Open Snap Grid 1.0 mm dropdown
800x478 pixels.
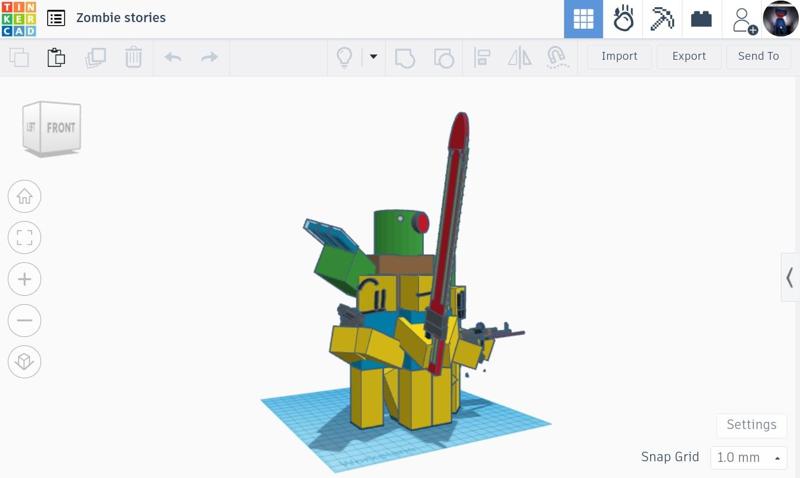pos(748,457)
